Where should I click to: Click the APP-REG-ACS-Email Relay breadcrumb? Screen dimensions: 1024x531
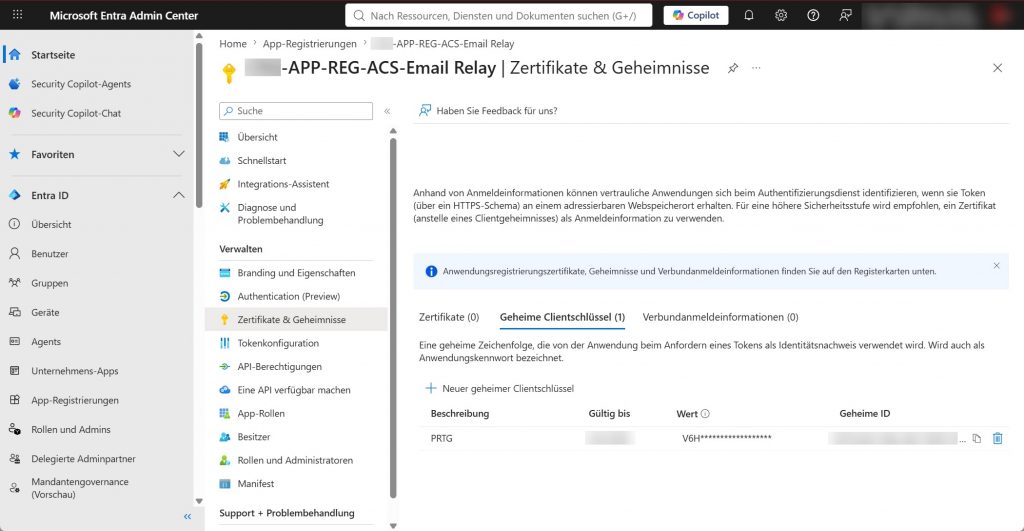point(442,44)
